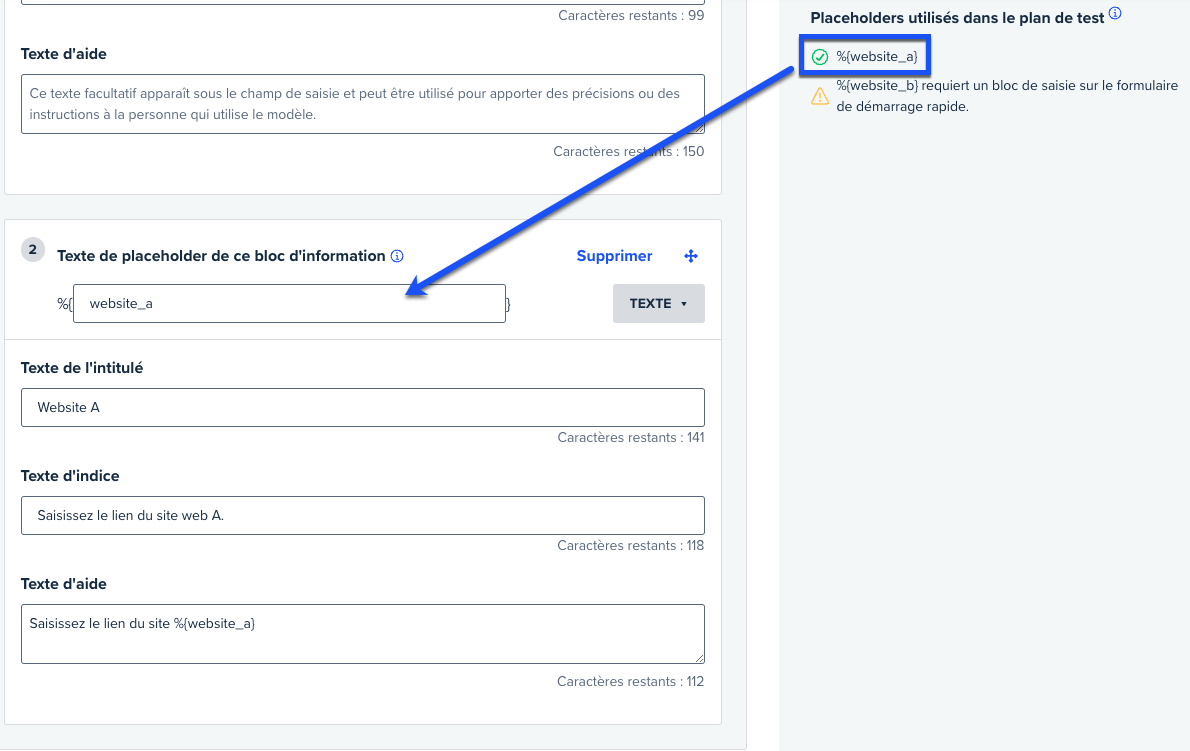Image resolution: width=1190 pixels, height=751 pixels.
Task: Focus the website_a placeholder name field
Action: click(x=289, y=303)
